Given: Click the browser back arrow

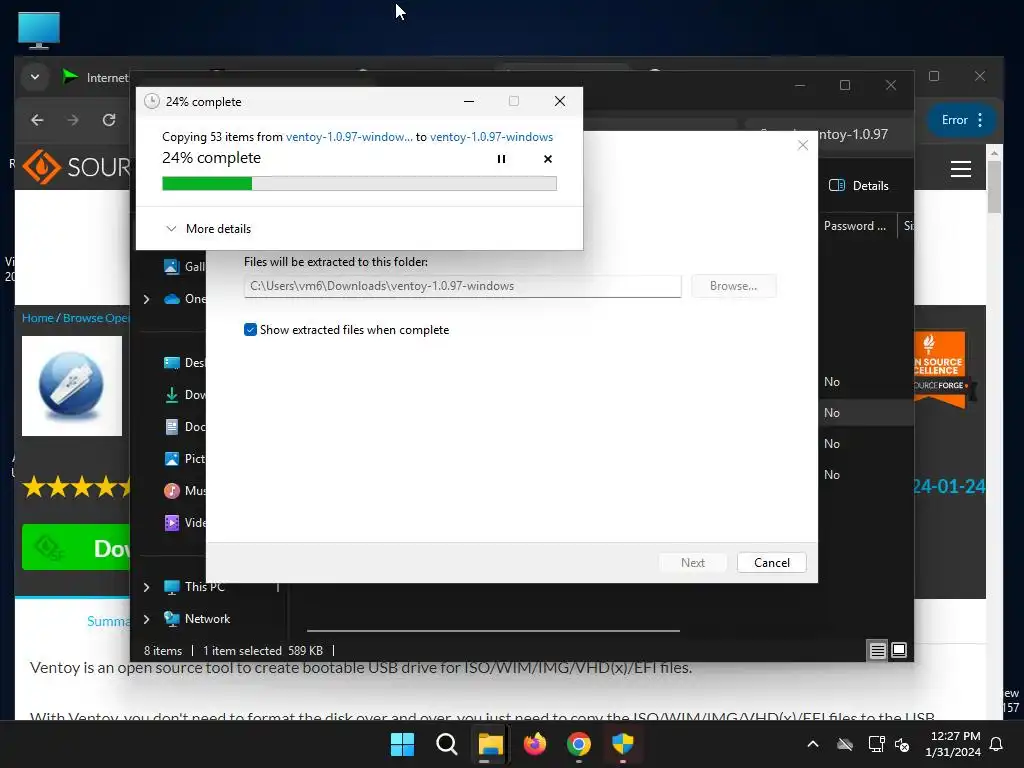Looking at the screenshot, I should coord(37,120).
